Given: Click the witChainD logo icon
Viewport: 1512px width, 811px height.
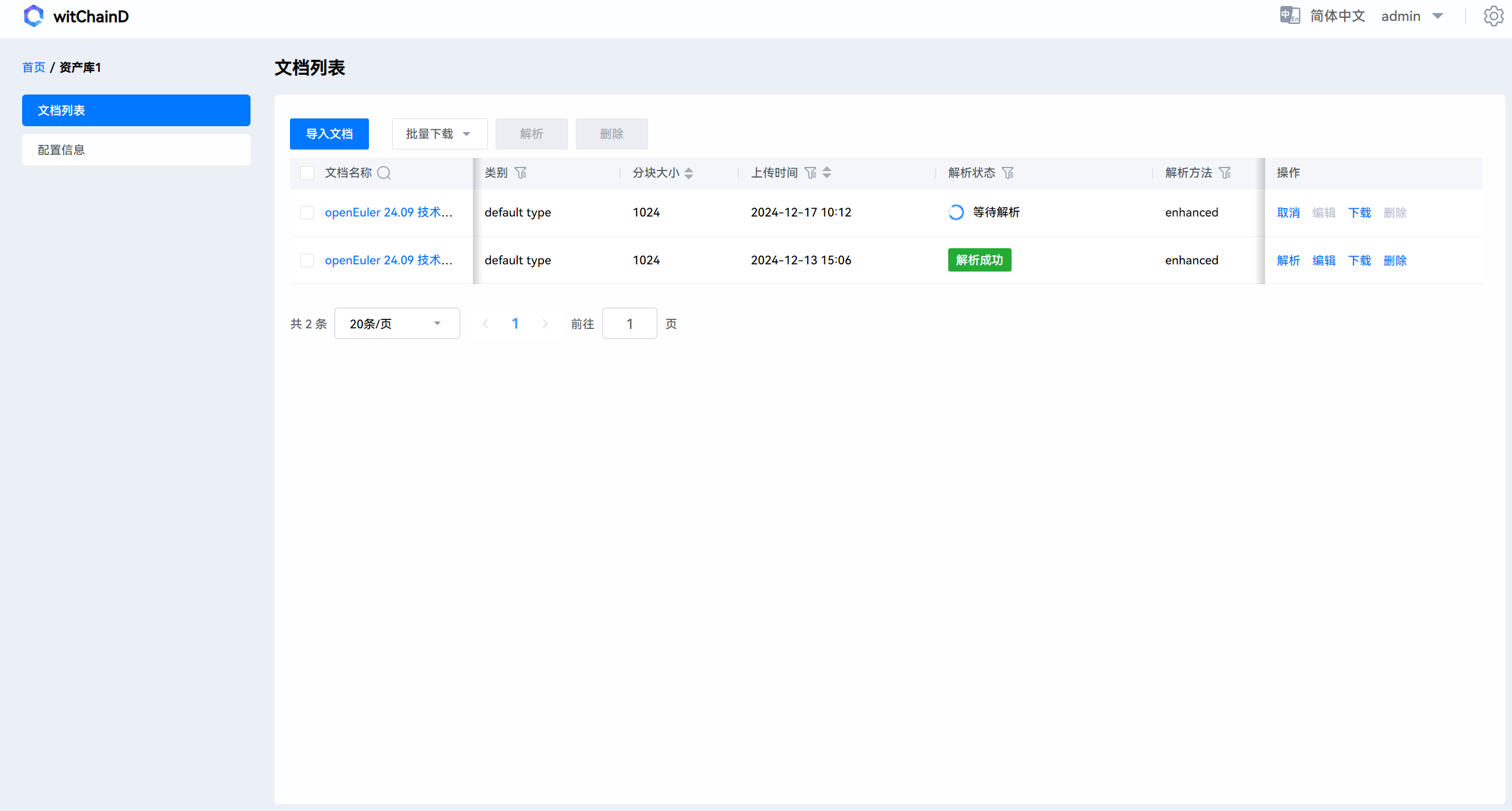Looking at the screenshot, I should (33, 16).
